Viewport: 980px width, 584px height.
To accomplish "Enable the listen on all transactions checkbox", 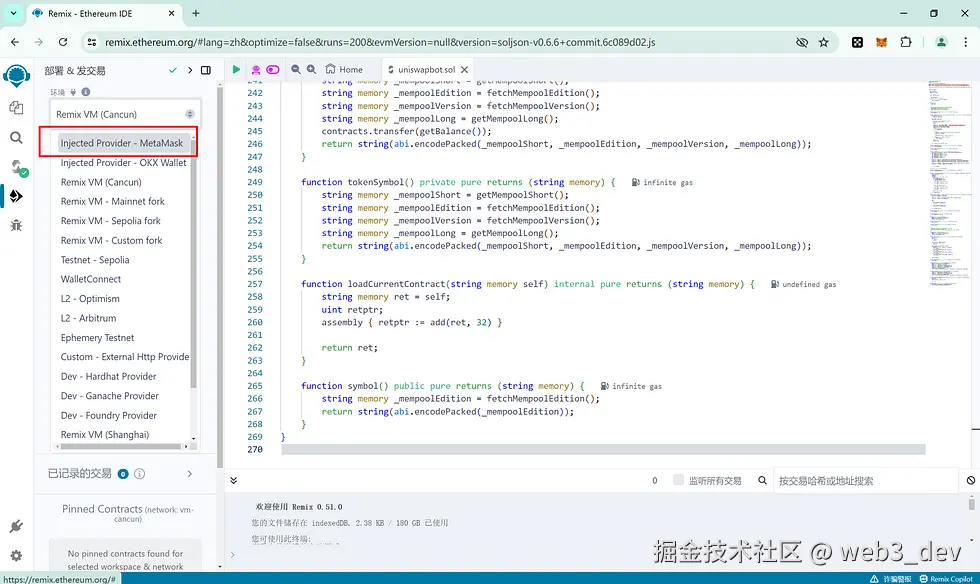I will click(678, 480).
